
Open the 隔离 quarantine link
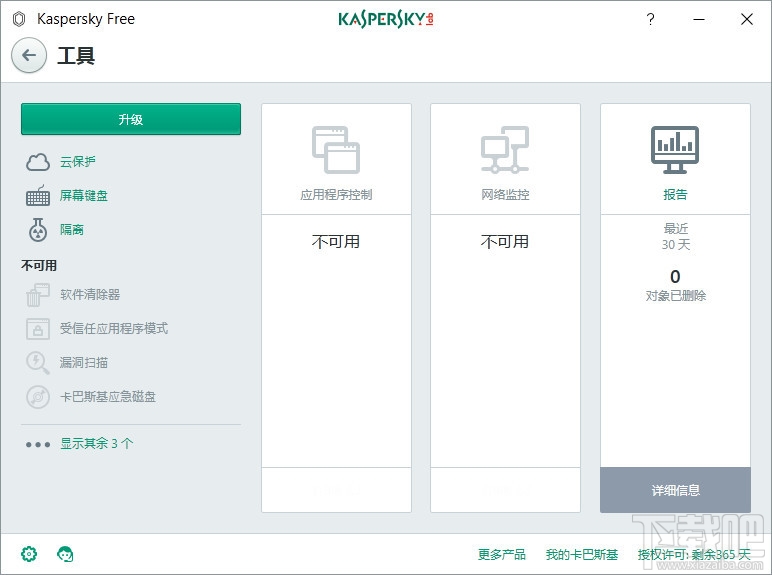(x=72, y=229)
